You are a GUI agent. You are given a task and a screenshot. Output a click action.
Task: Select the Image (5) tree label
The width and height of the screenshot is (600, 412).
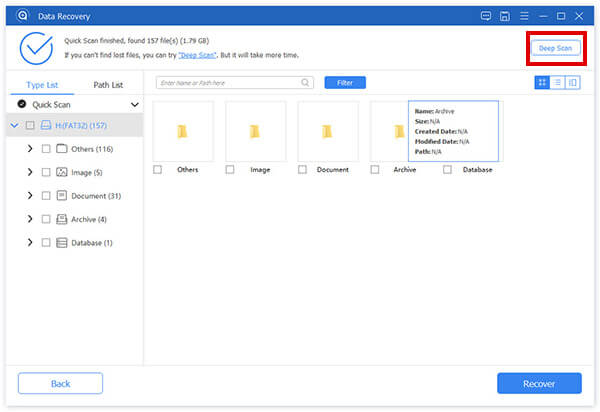coord(87,173)
